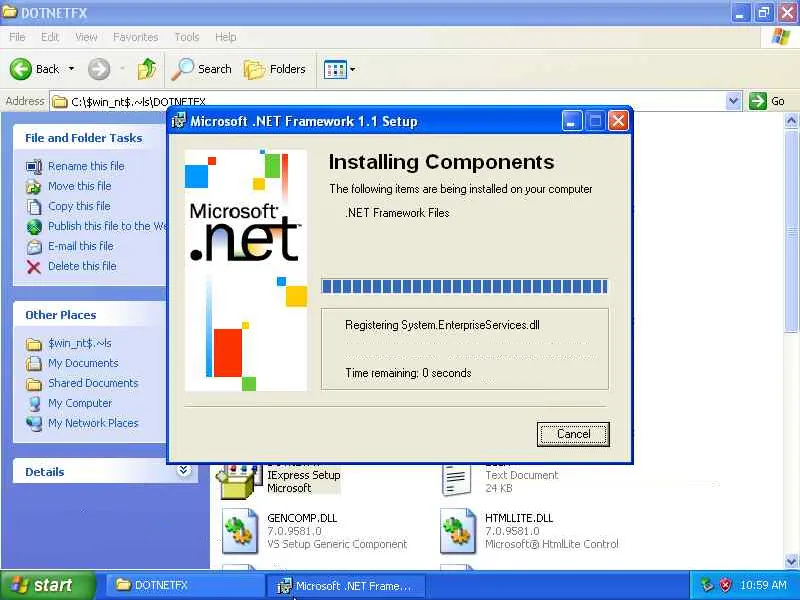
Task: Open the File menu
Action: click(x=17, y=37)
